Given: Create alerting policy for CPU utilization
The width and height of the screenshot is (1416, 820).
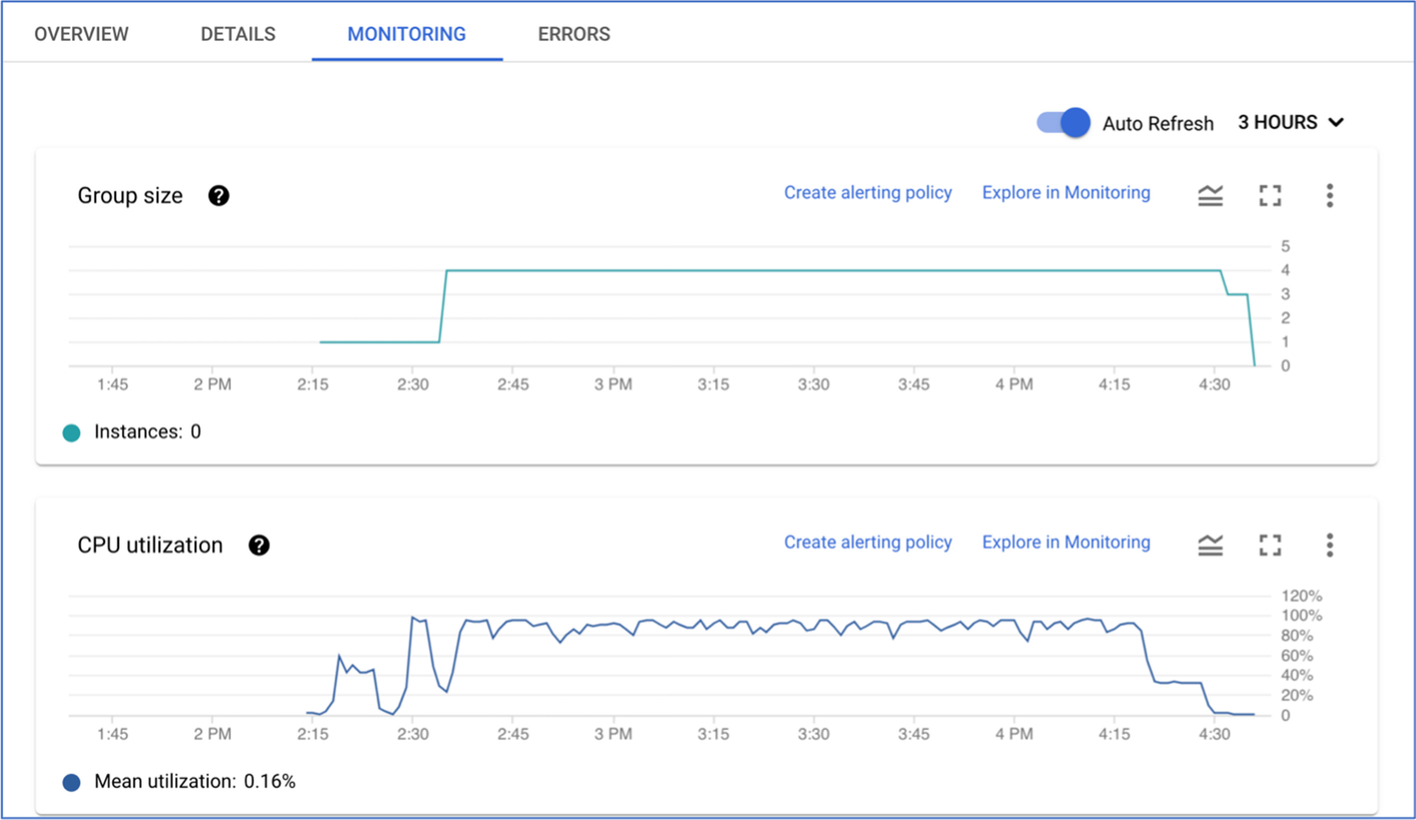Looking at the screenshot, I should pyautogui.click(x=868, y=542).
